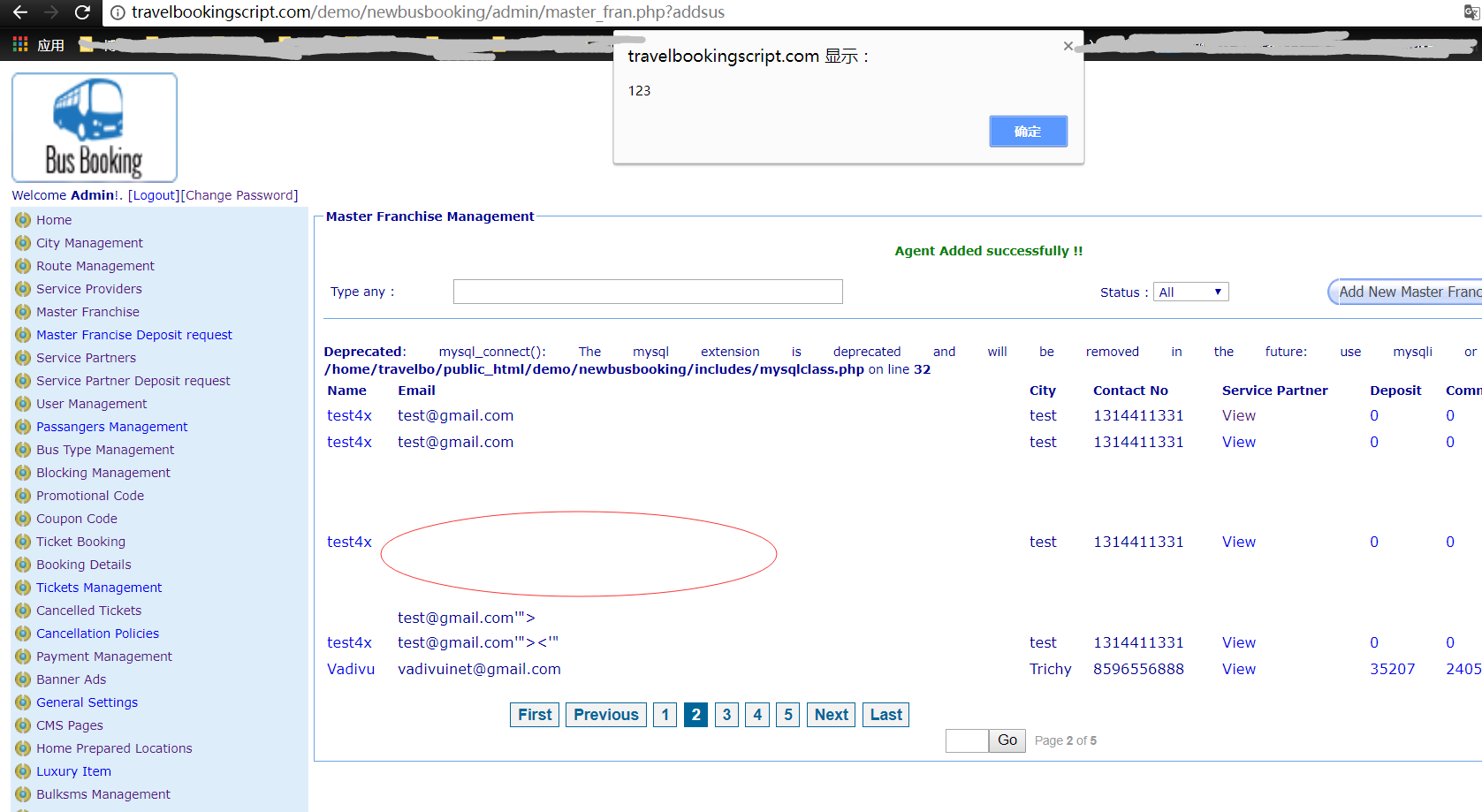Open the Logout link
The width and height of the screenshot is (1482, 812).
coord(154,195)
